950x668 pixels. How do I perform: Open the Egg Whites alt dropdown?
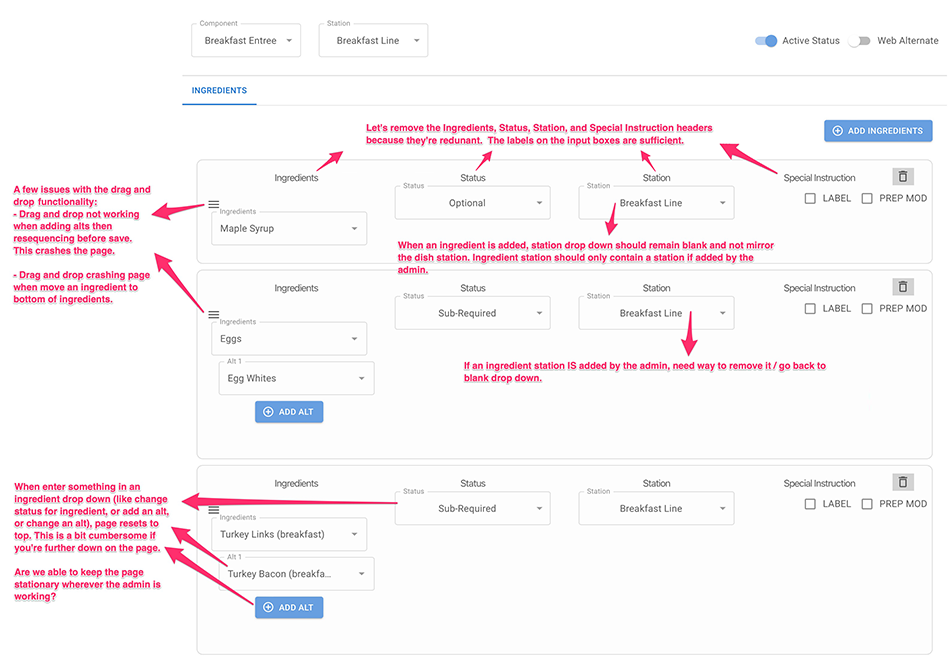[x=296, y=379]
